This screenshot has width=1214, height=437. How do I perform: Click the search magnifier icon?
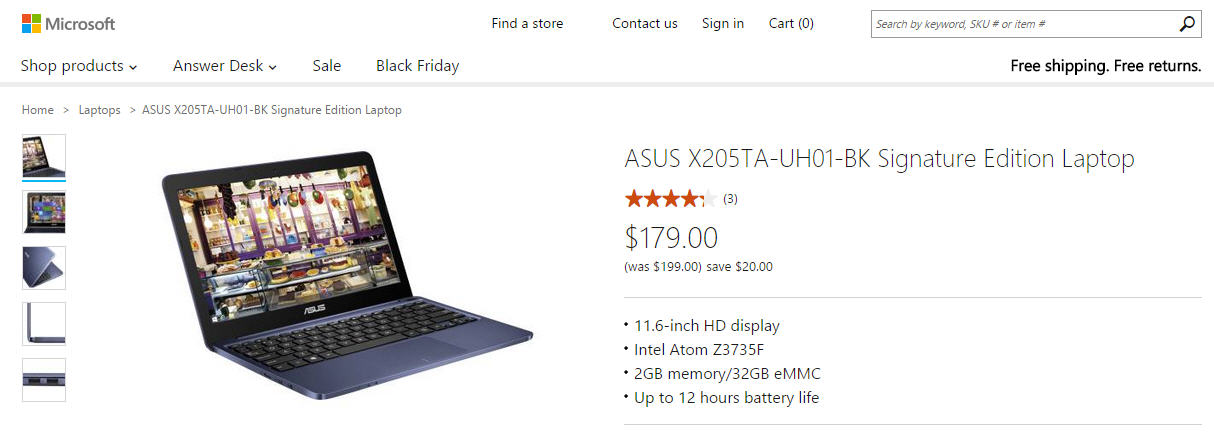tap(1187, 24)
